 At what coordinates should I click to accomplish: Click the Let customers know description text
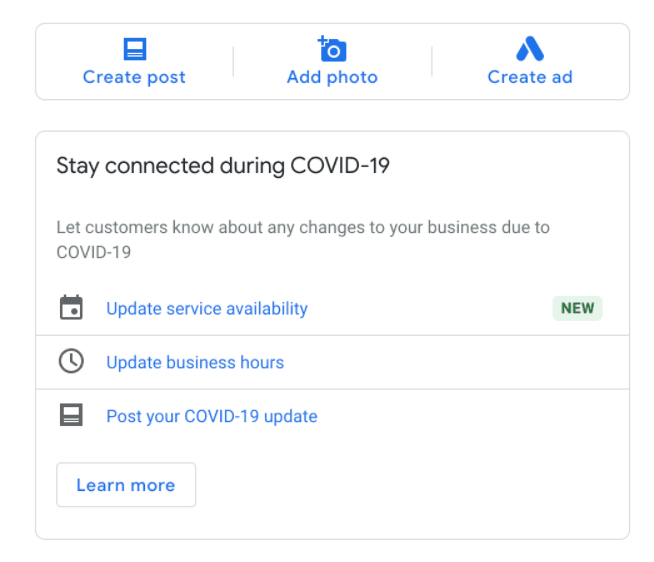coord(303,239)
